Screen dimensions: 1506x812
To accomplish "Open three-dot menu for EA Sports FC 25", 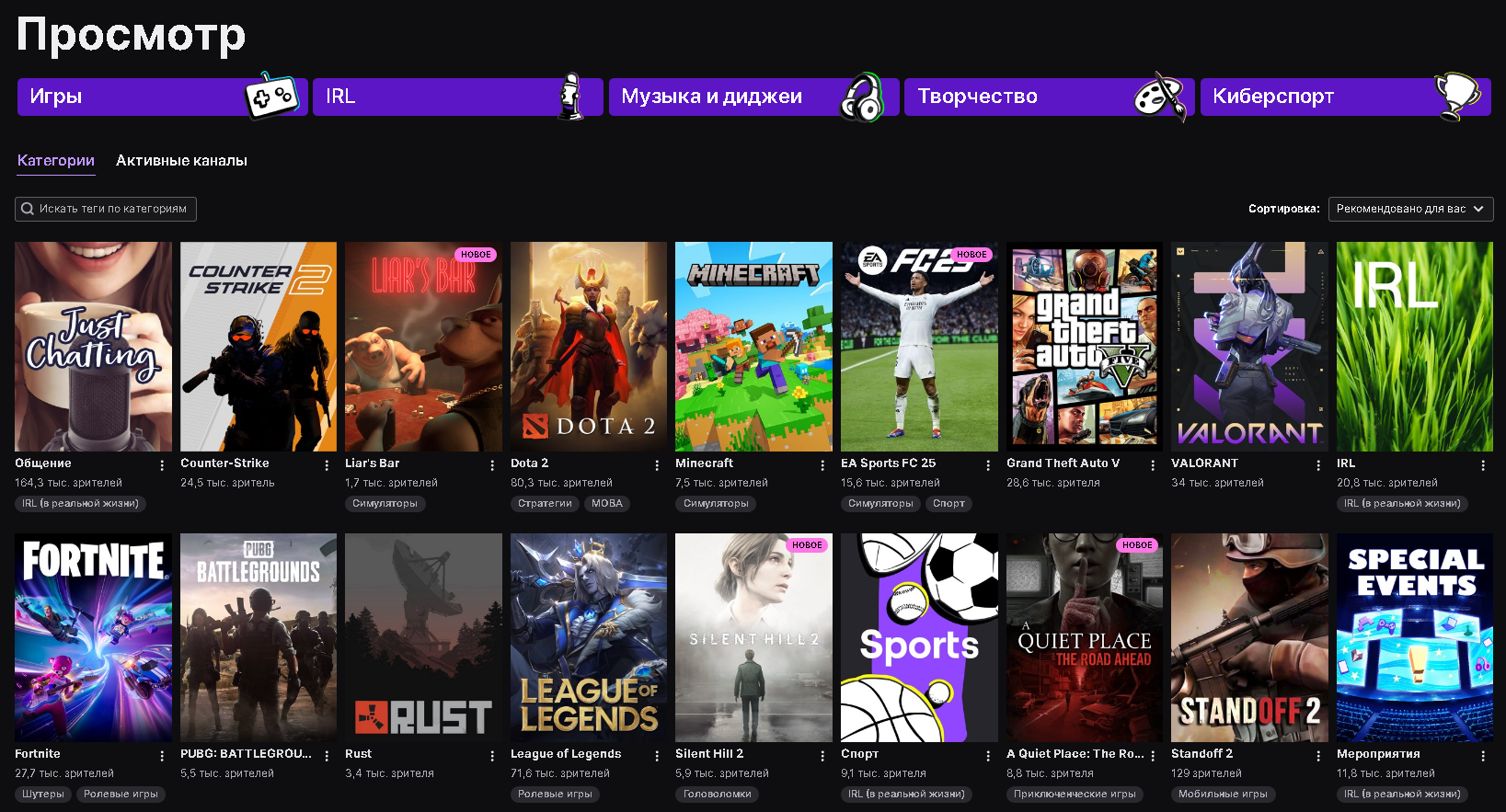I will coord(988,465).
